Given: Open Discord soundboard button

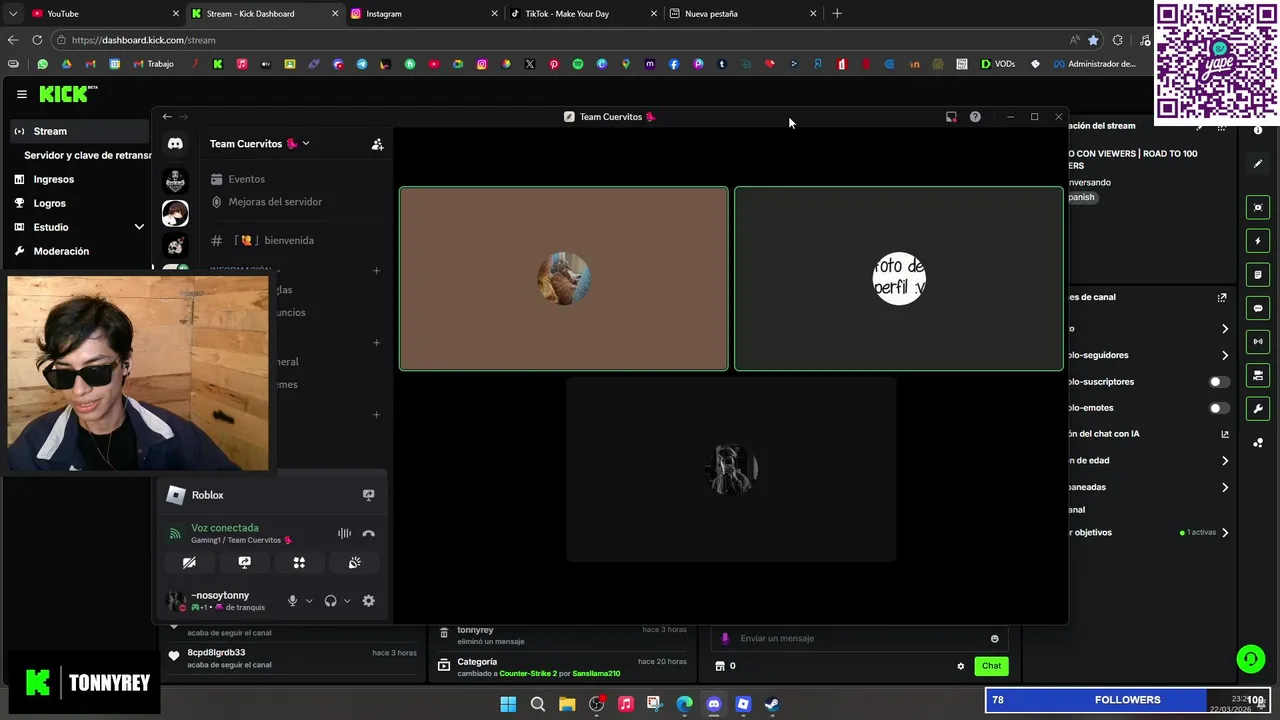Looking at the screenshot, I should 354,563.
